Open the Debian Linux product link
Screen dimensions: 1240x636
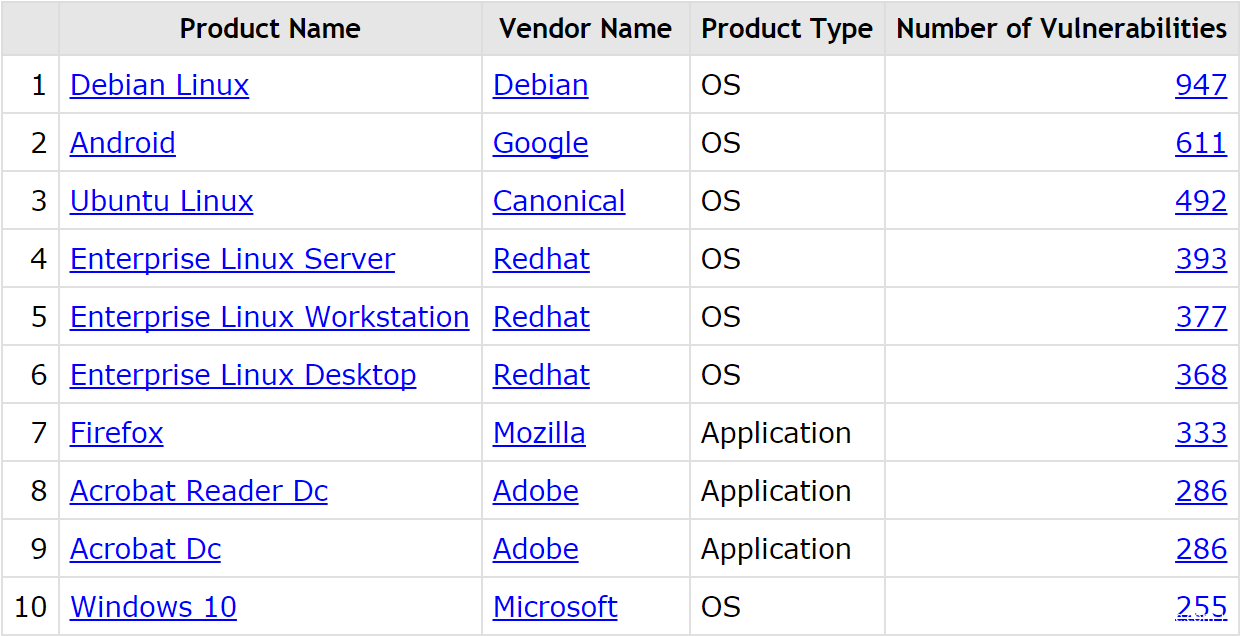point(159,85)
